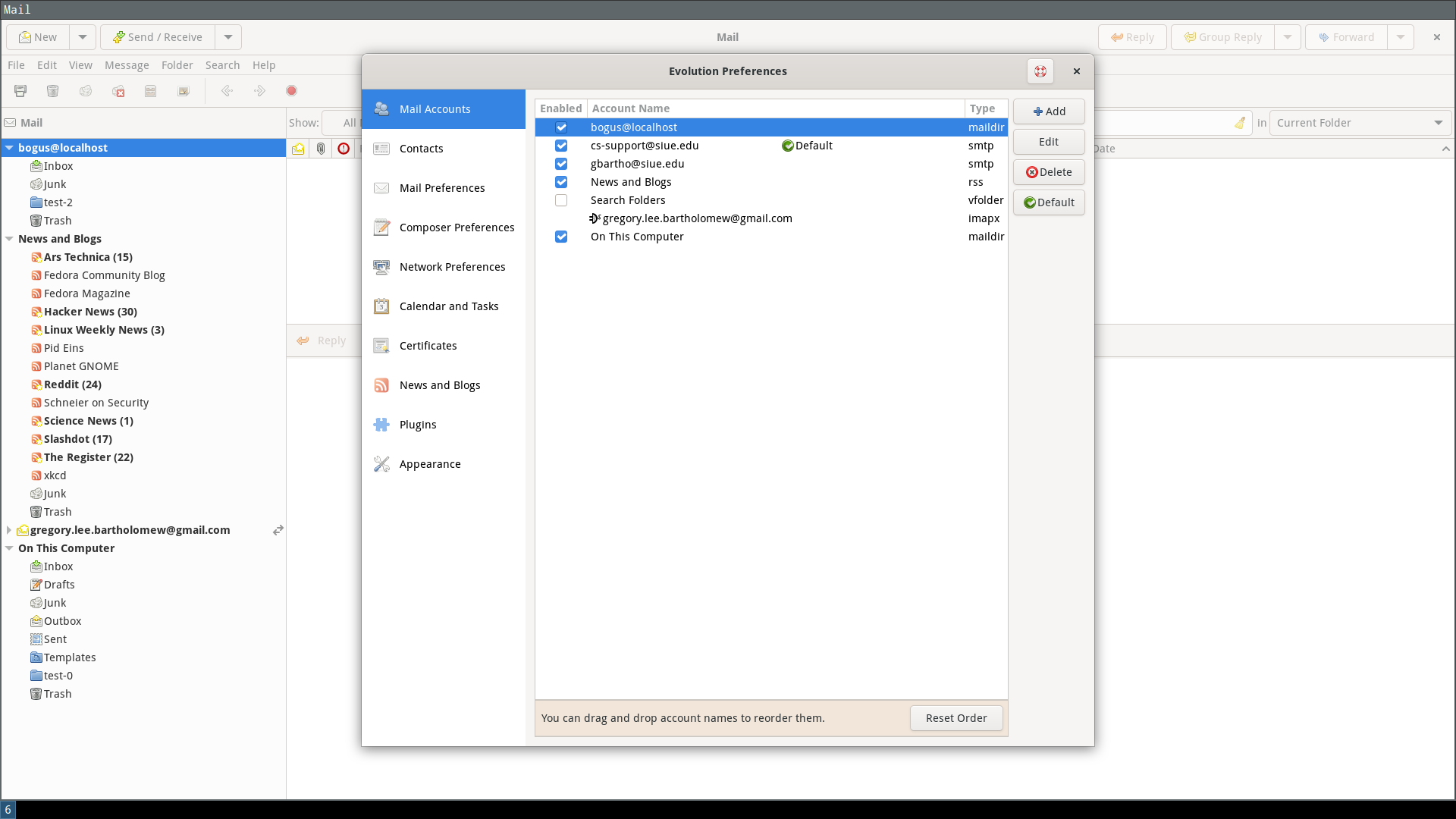Viewport: 1456px width, 819px height.
Task: Click the attachment paperclip column header
Action: click(321, 149)
